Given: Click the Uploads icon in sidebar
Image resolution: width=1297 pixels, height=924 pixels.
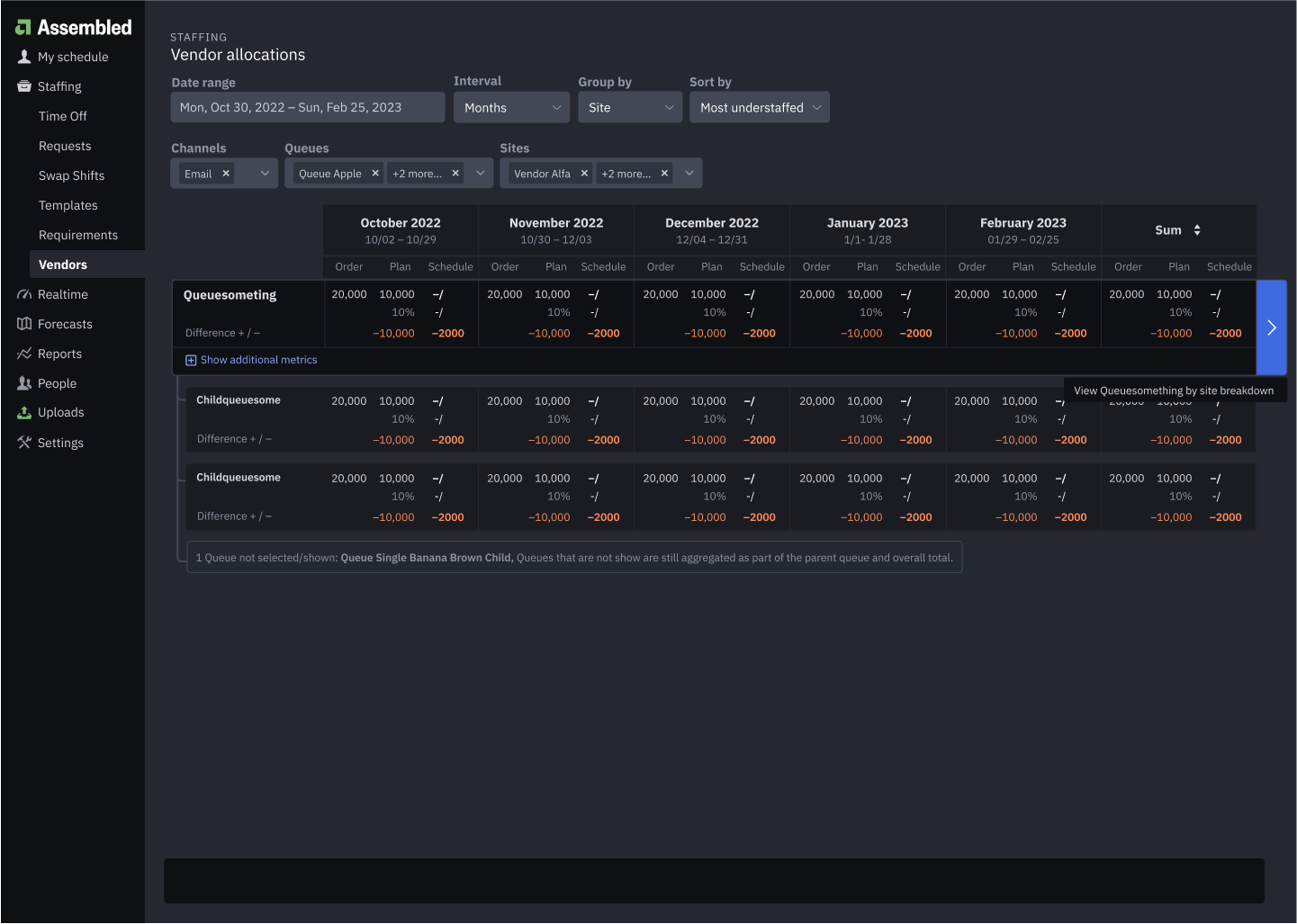Looking at the screenshot, I should (x=24, y=413).
